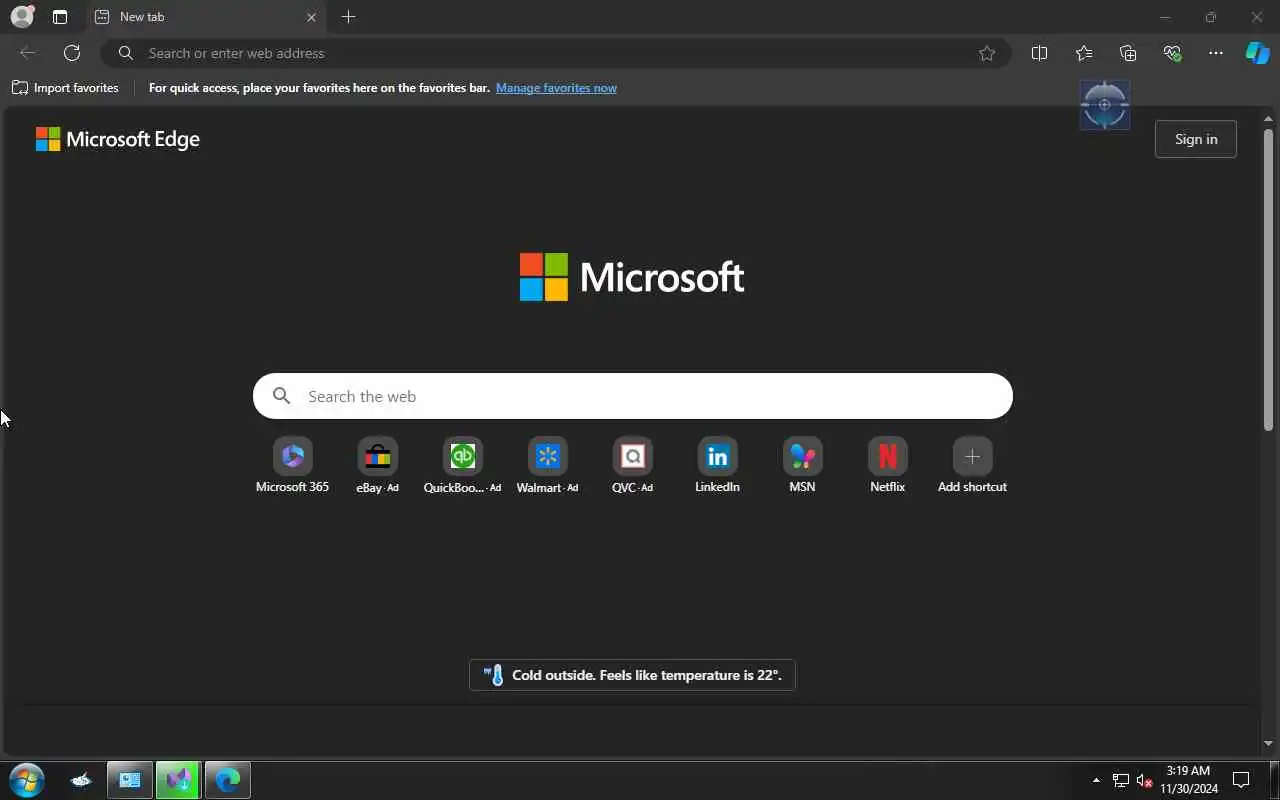1280x800 pixels.
Task: Open the cold weather notification
Action: pyautogui.click(x=632, y=675)
